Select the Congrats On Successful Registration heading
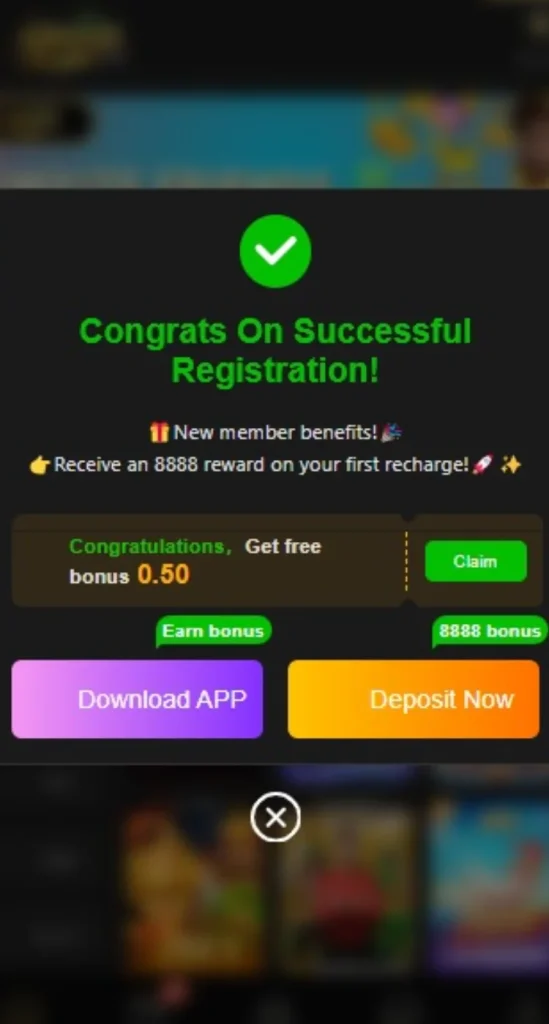The width and height of the screenshot is (549, 1024). point(275,351)
